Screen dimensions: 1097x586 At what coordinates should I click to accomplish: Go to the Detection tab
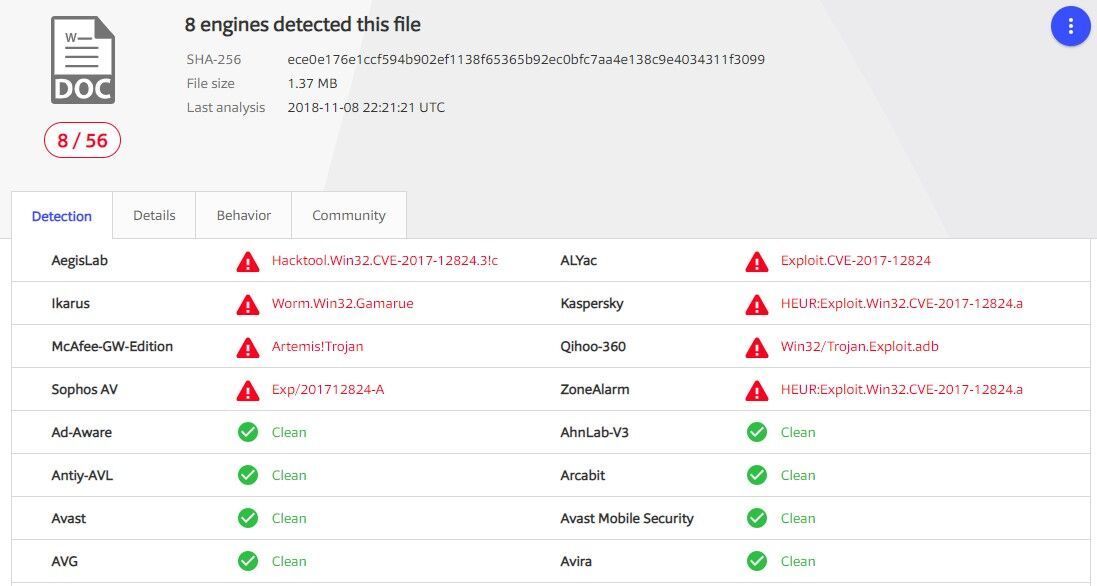coord(62,216)
